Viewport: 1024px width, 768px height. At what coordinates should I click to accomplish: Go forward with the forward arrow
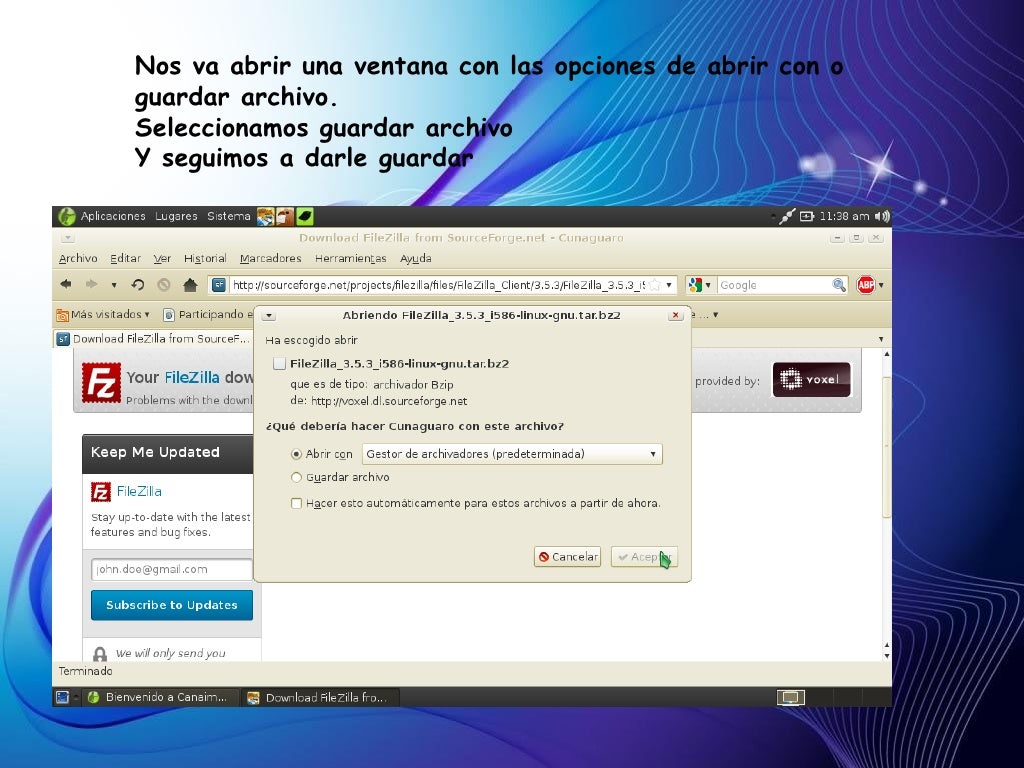91,284
